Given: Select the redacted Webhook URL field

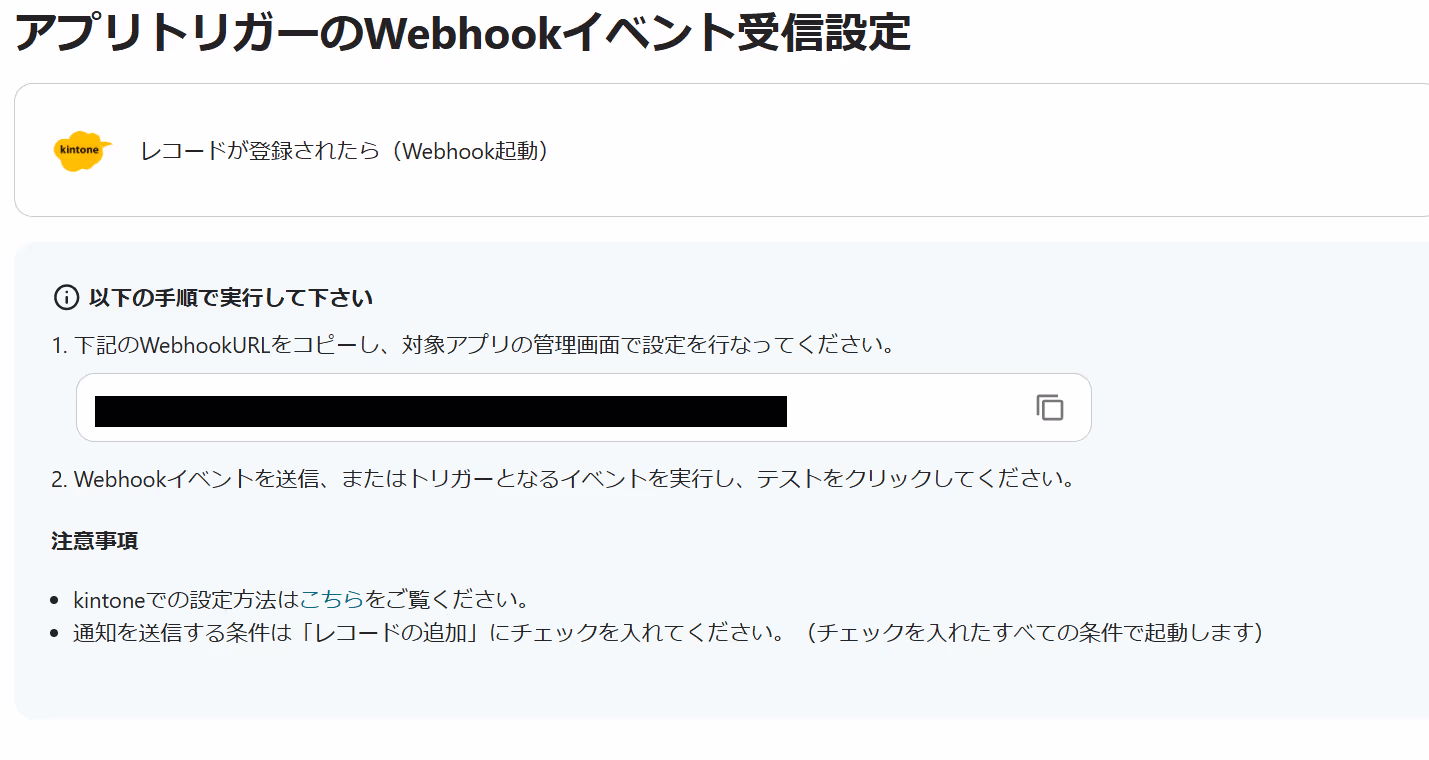Looking at the screenshot, I should [583, 408].
